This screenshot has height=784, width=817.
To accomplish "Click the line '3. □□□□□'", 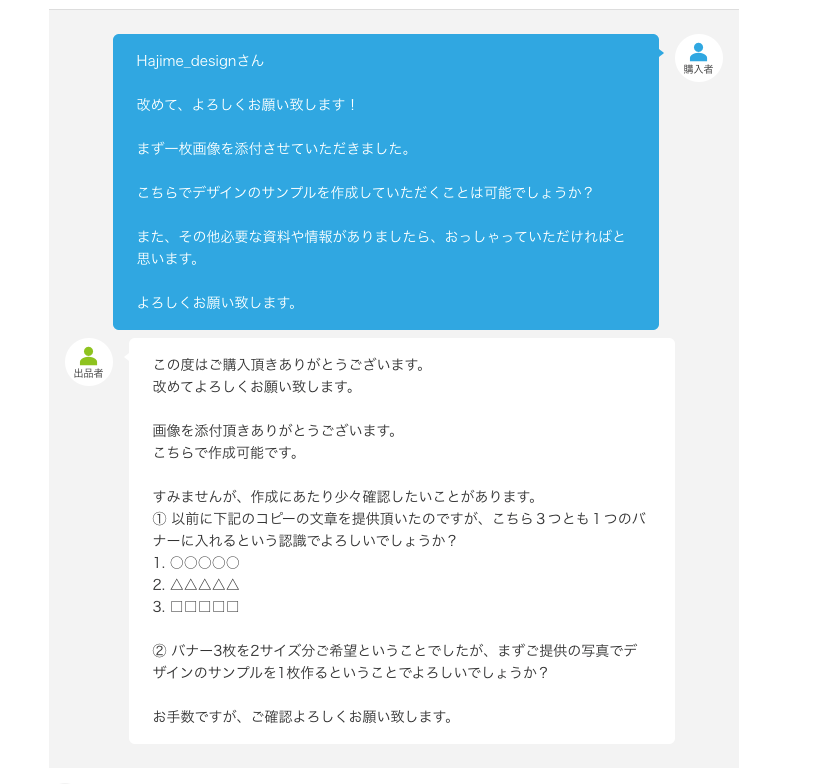I will pyautogui.click(x=196, y=607).
